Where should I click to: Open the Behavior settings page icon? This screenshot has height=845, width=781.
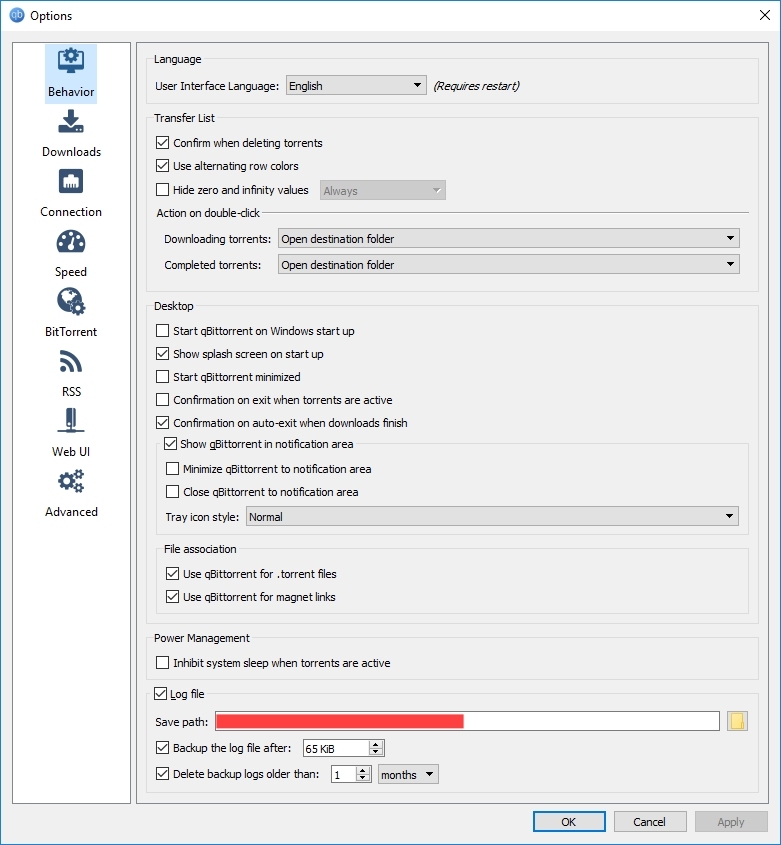click(71, 61)
